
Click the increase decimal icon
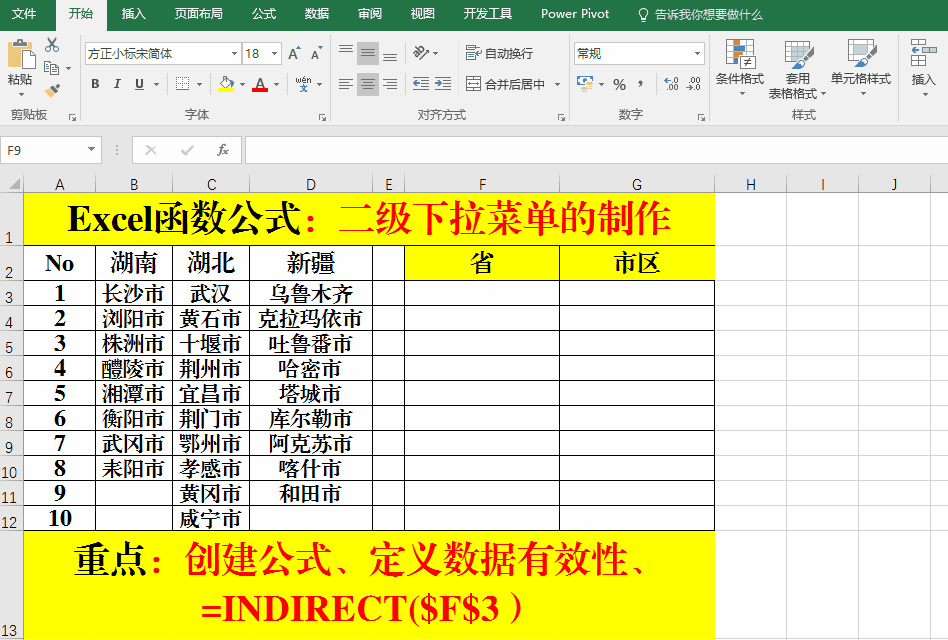671,84
